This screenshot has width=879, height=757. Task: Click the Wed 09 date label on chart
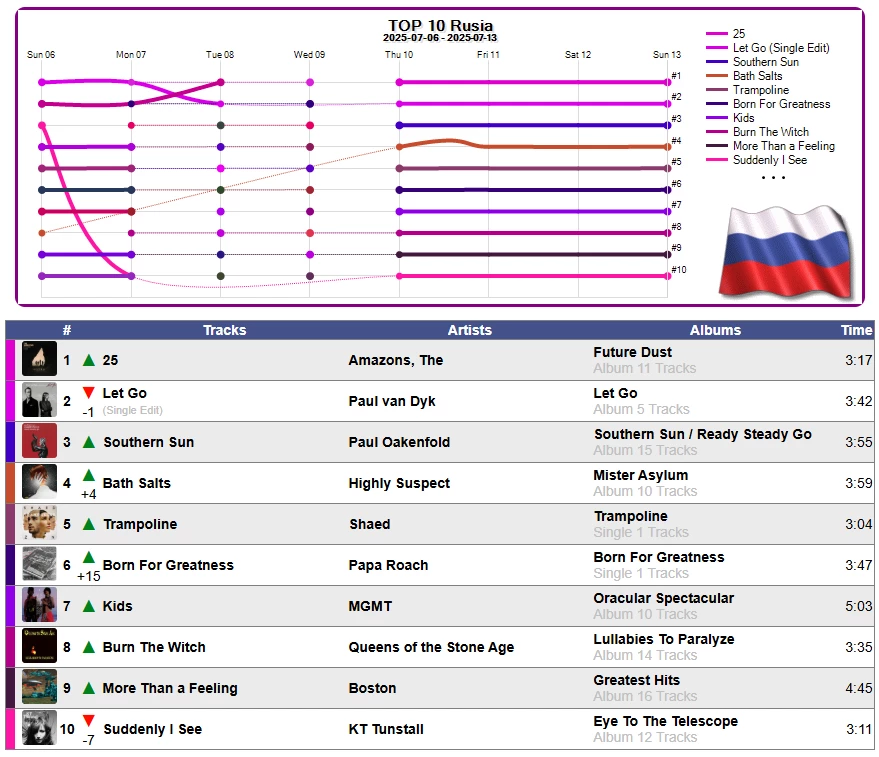pyautogui.click(x=309, y=54)
